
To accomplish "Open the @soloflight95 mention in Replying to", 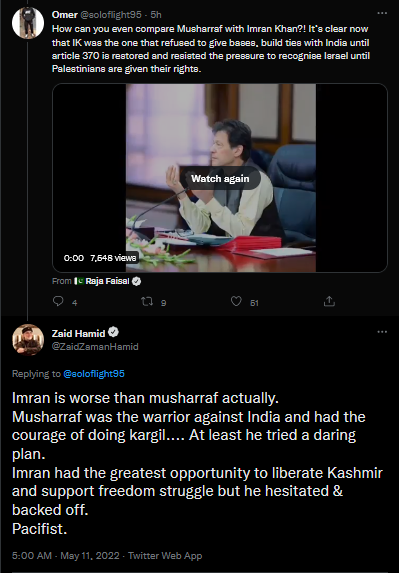I will pos(94,374).
